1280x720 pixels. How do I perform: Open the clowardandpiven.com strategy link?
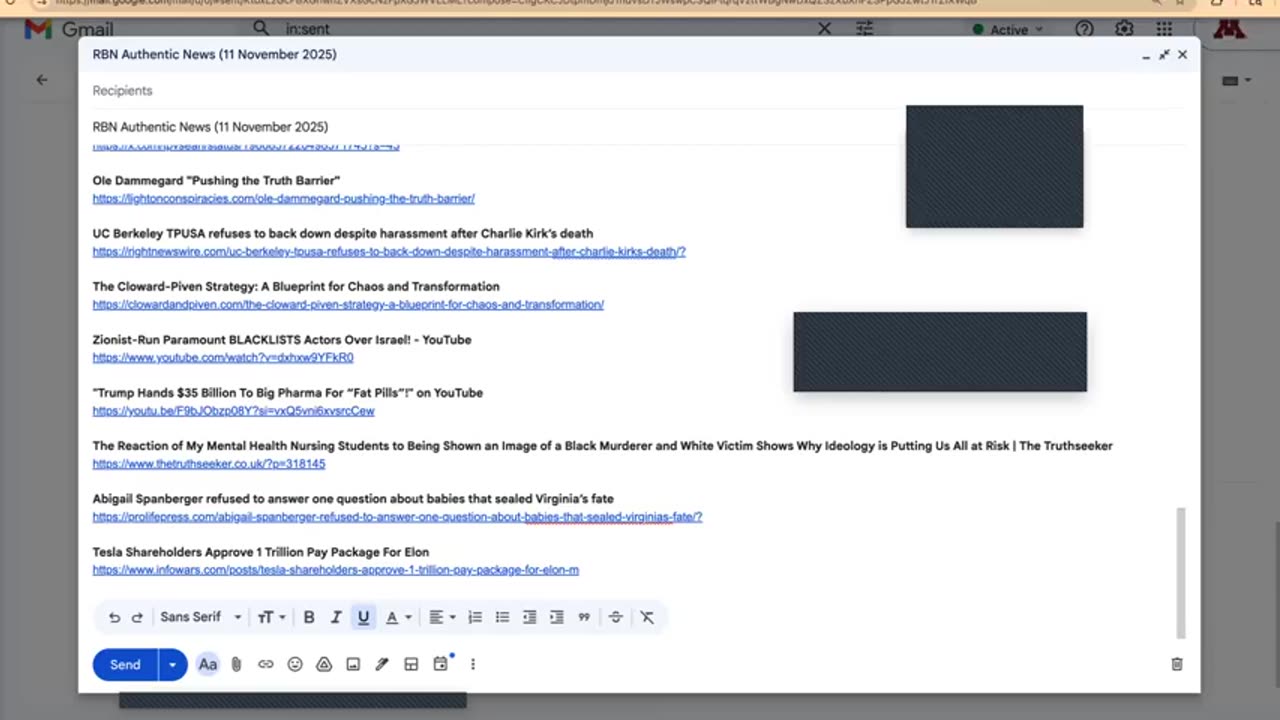[348, 305]
